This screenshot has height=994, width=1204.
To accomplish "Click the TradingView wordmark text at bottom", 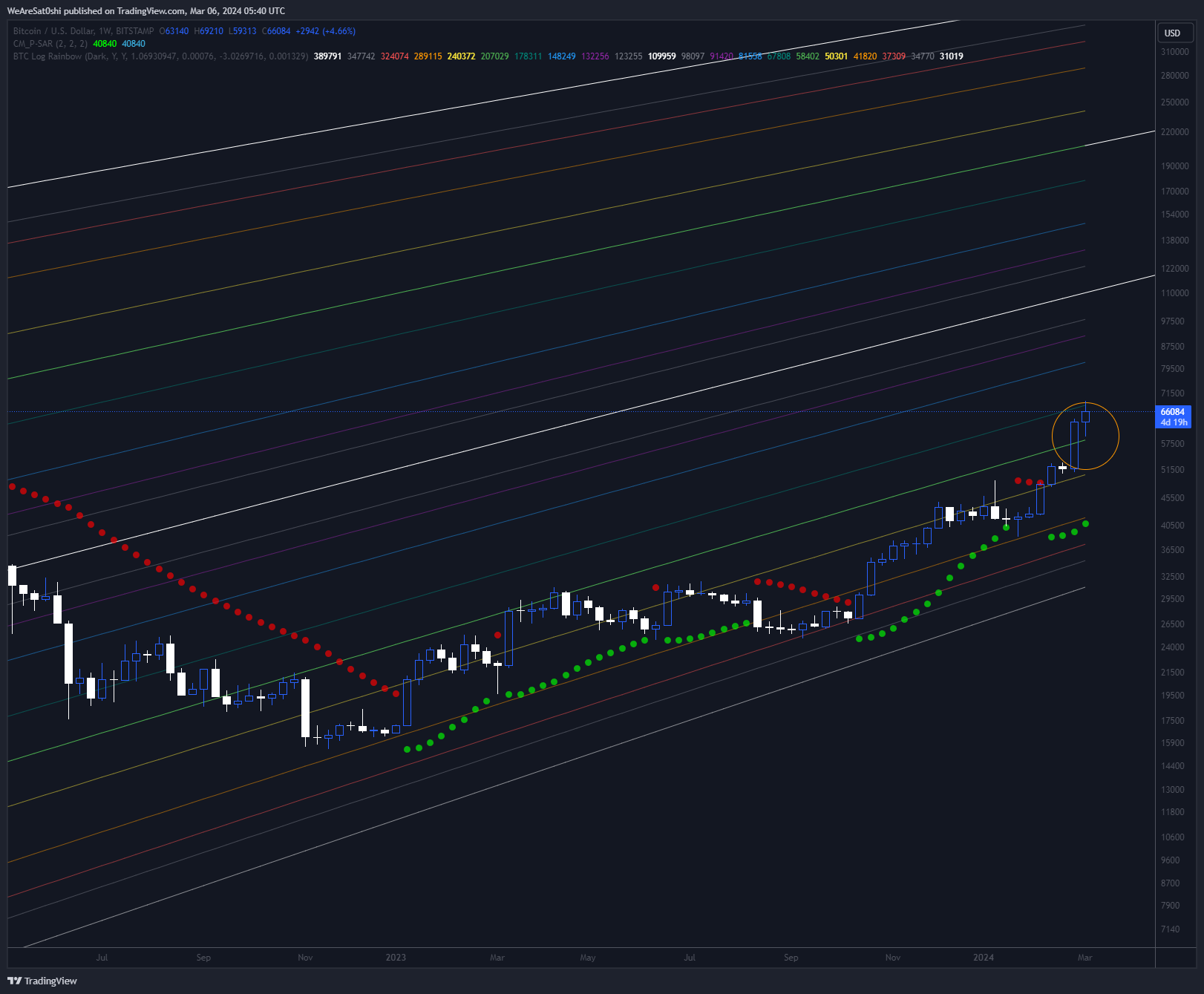I will point(50,981).
